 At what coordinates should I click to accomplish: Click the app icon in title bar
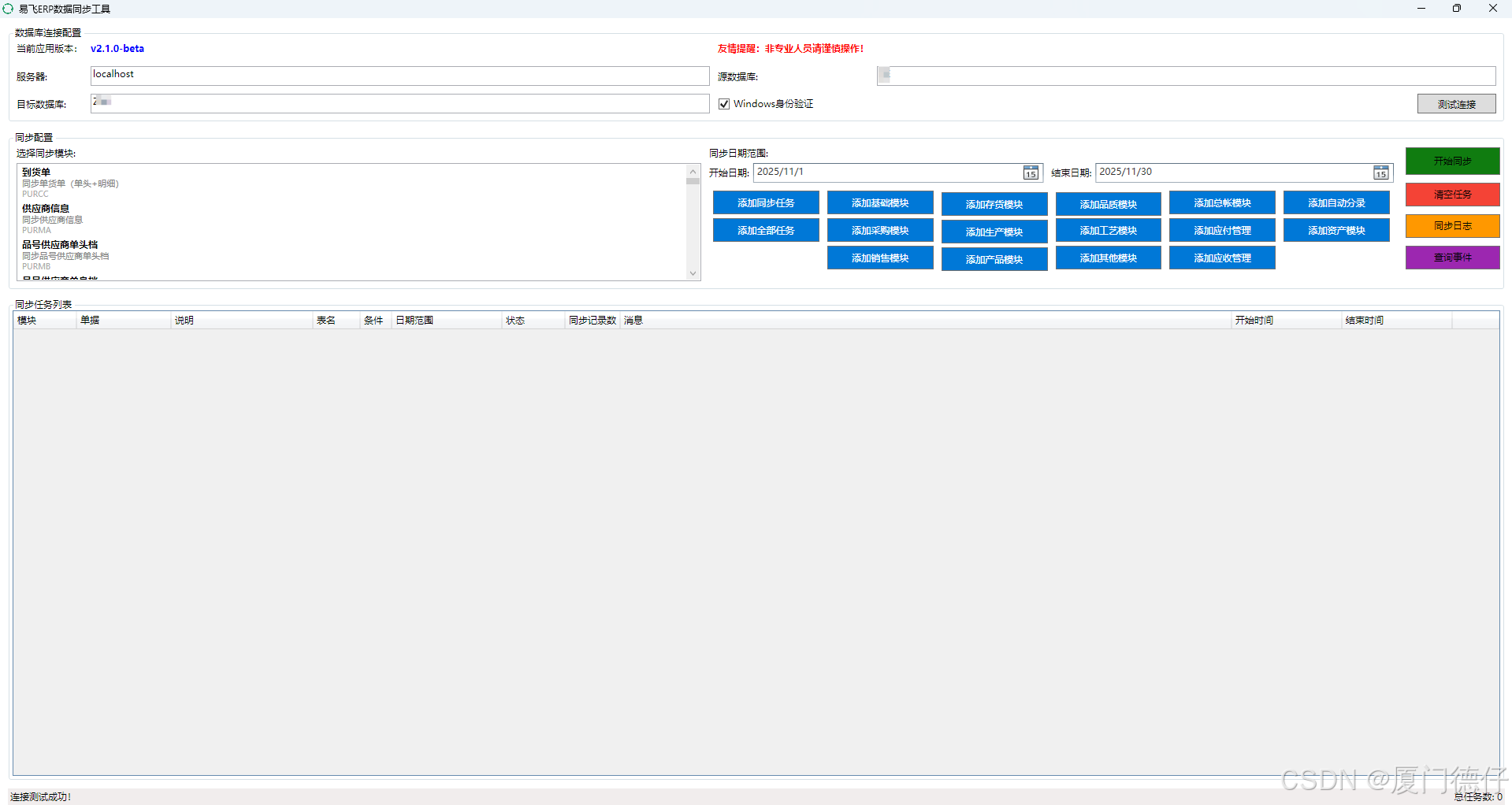coord(8,9)
